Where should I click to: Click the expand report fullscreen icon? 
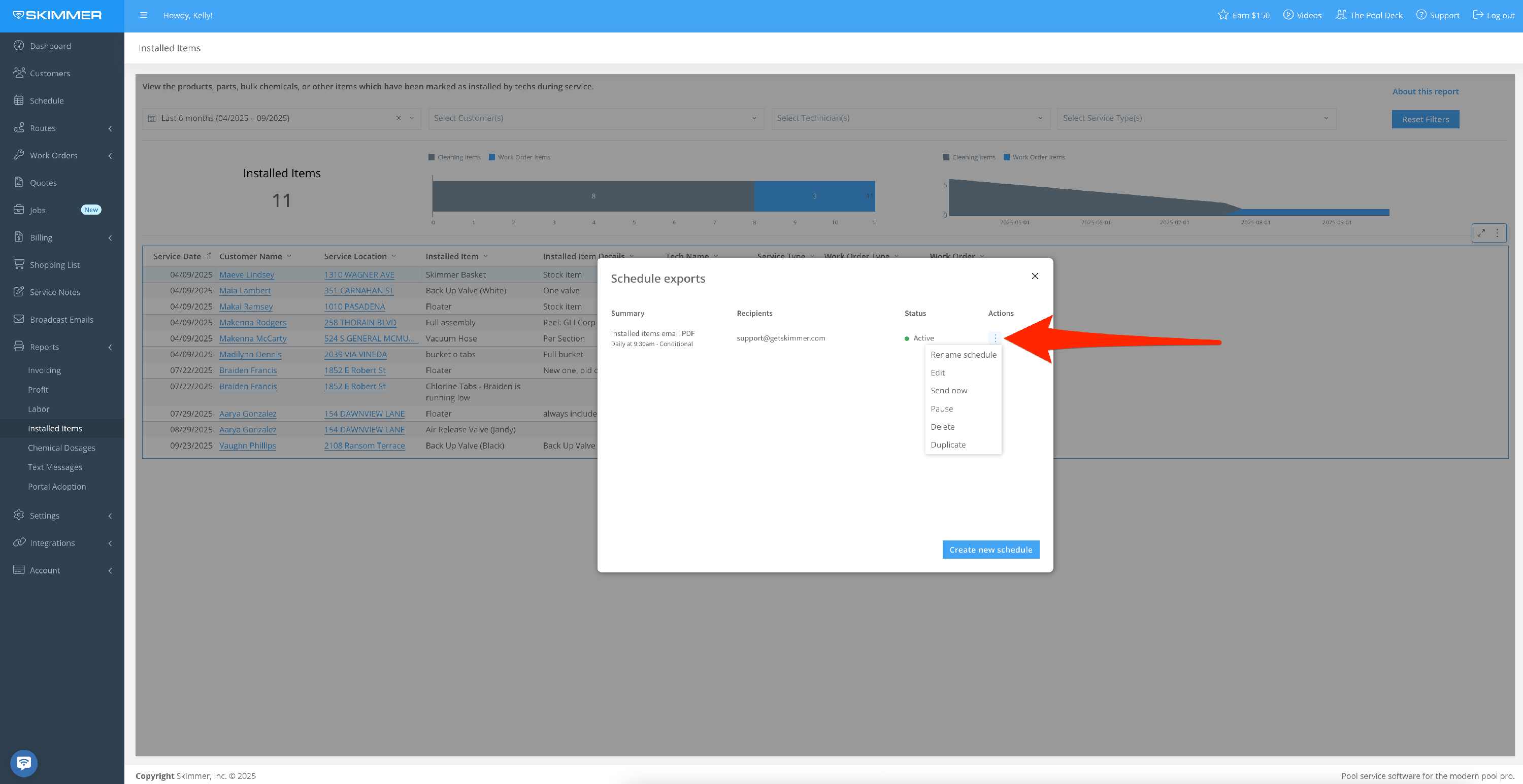1481,233
